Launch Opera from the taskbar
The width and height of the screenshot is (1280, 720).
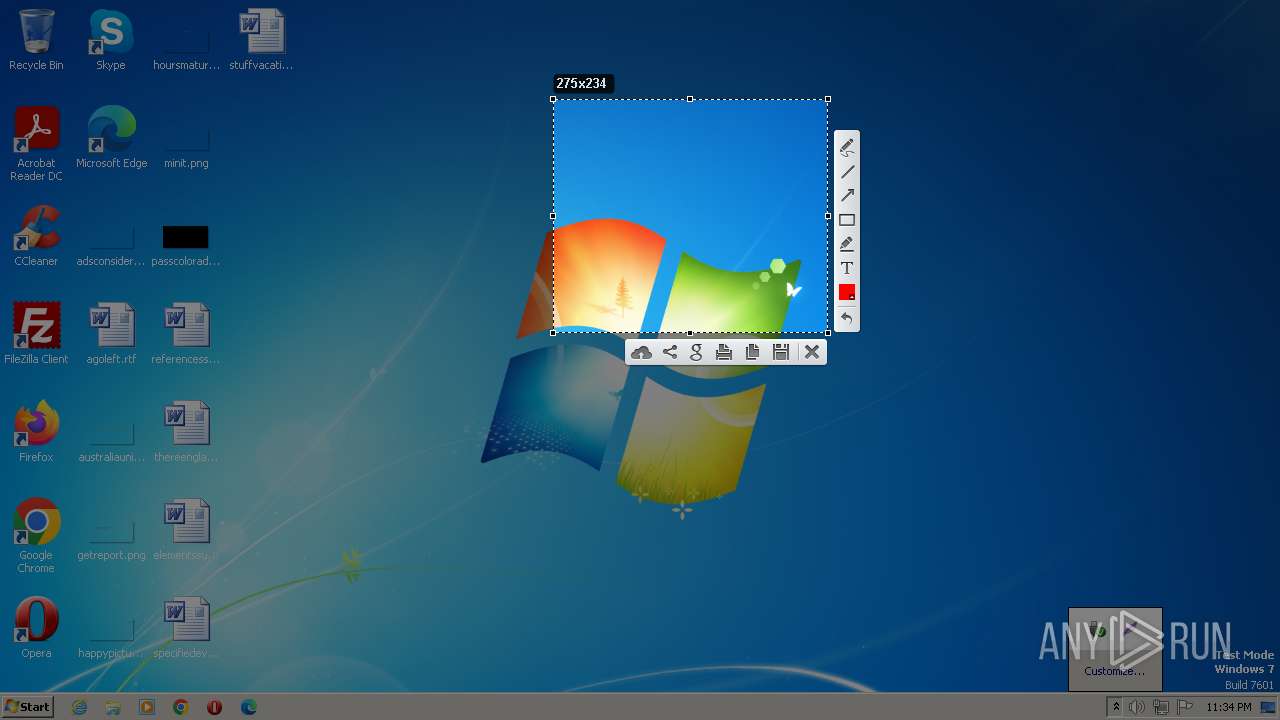pyautogui.click(x=214, y=707)
